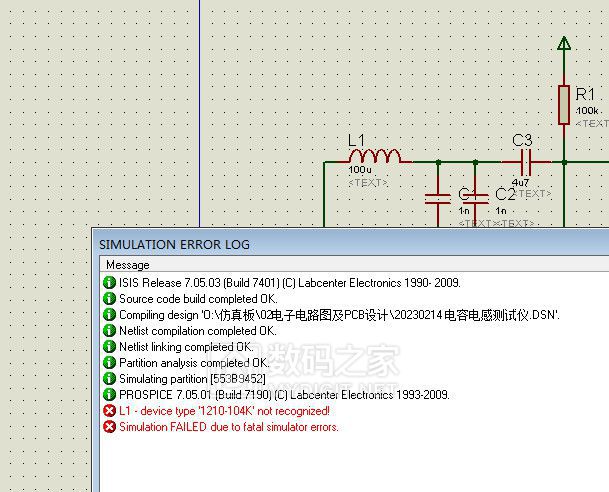Click the 100k value of R1
This screenshot has width=609, height=492.
click(587, 111)
